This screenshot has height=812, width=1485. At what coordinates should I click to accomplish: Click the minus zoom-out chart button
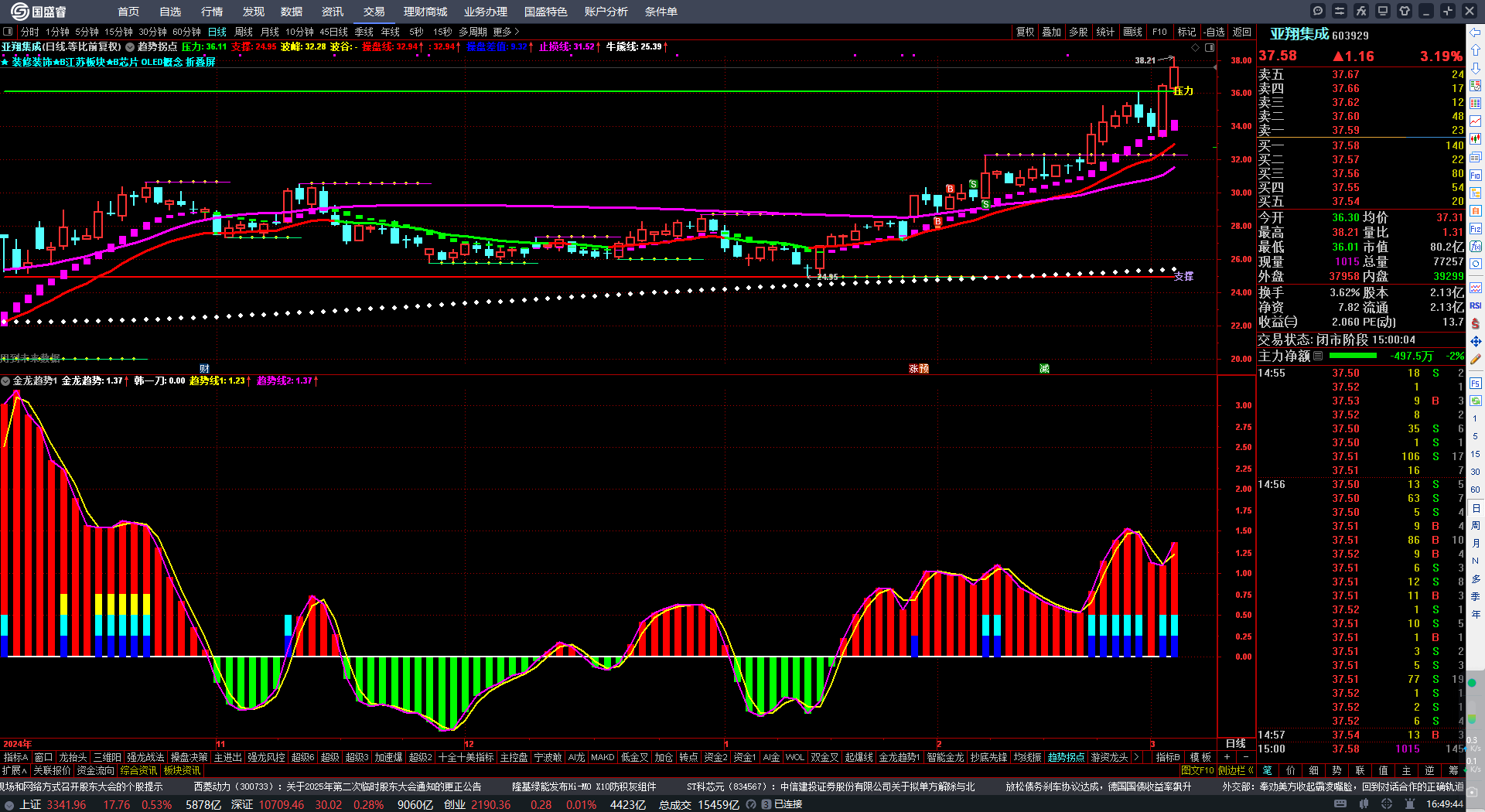pyautogui.click(x=1245, y=757)
